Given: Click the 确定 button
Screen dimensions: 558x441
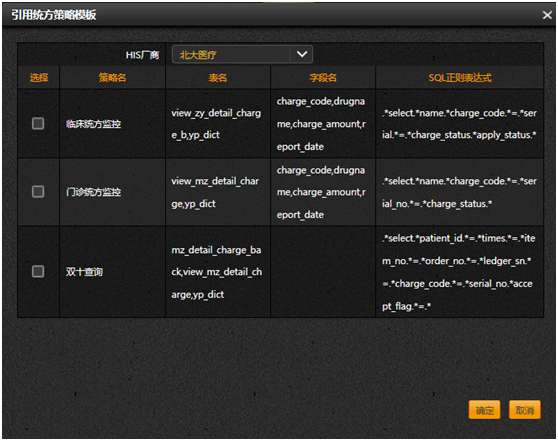Looking at the screenshot, I should (485, 410).
